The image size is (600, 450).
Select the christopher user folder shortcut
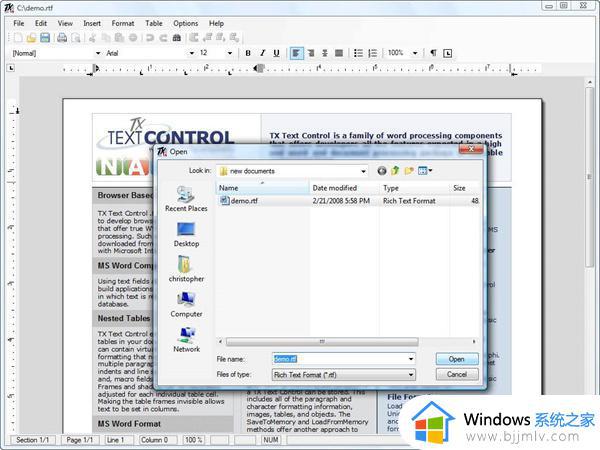186,269
